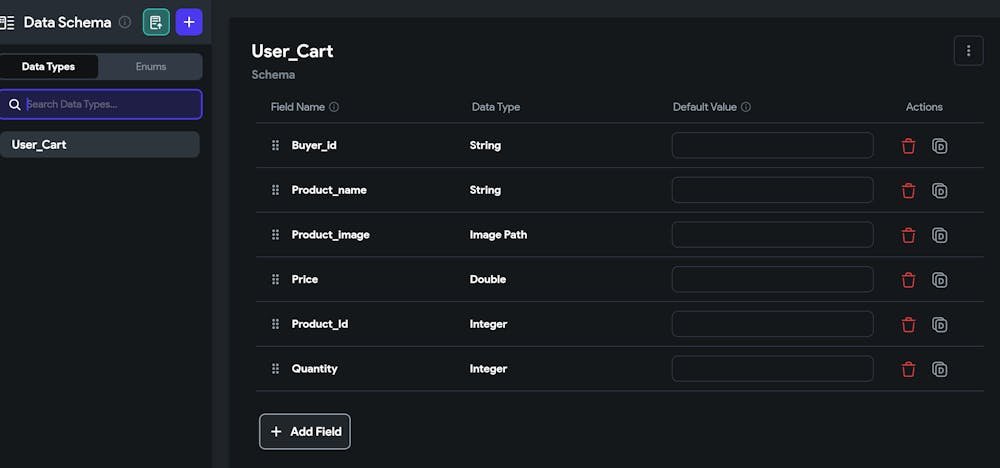Click the Price default value input
Image resolution: width=1000 pixels, height=468 pixels.
(x=772, y=279)
